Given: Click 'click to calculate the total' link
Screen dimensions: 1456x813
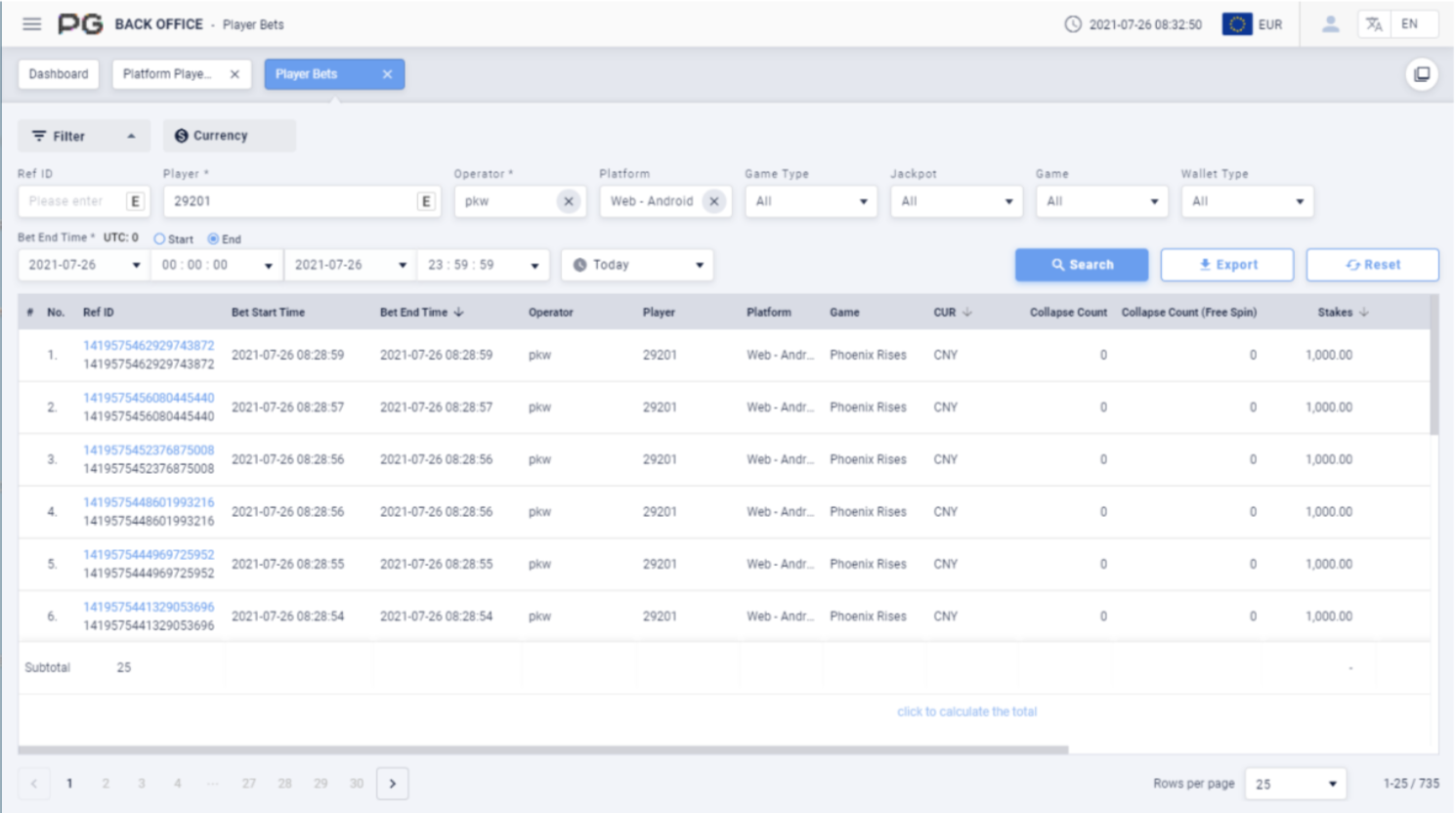Looking at the screenshot, I should coord(966,711).
